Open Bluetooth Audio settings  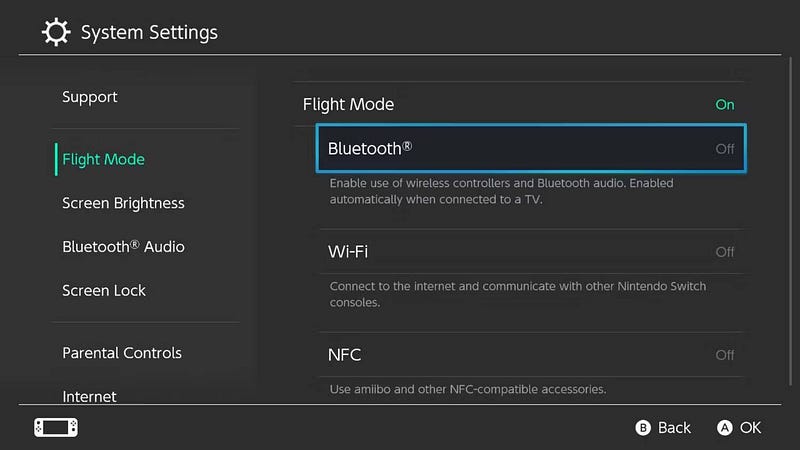tap(123, 246)
